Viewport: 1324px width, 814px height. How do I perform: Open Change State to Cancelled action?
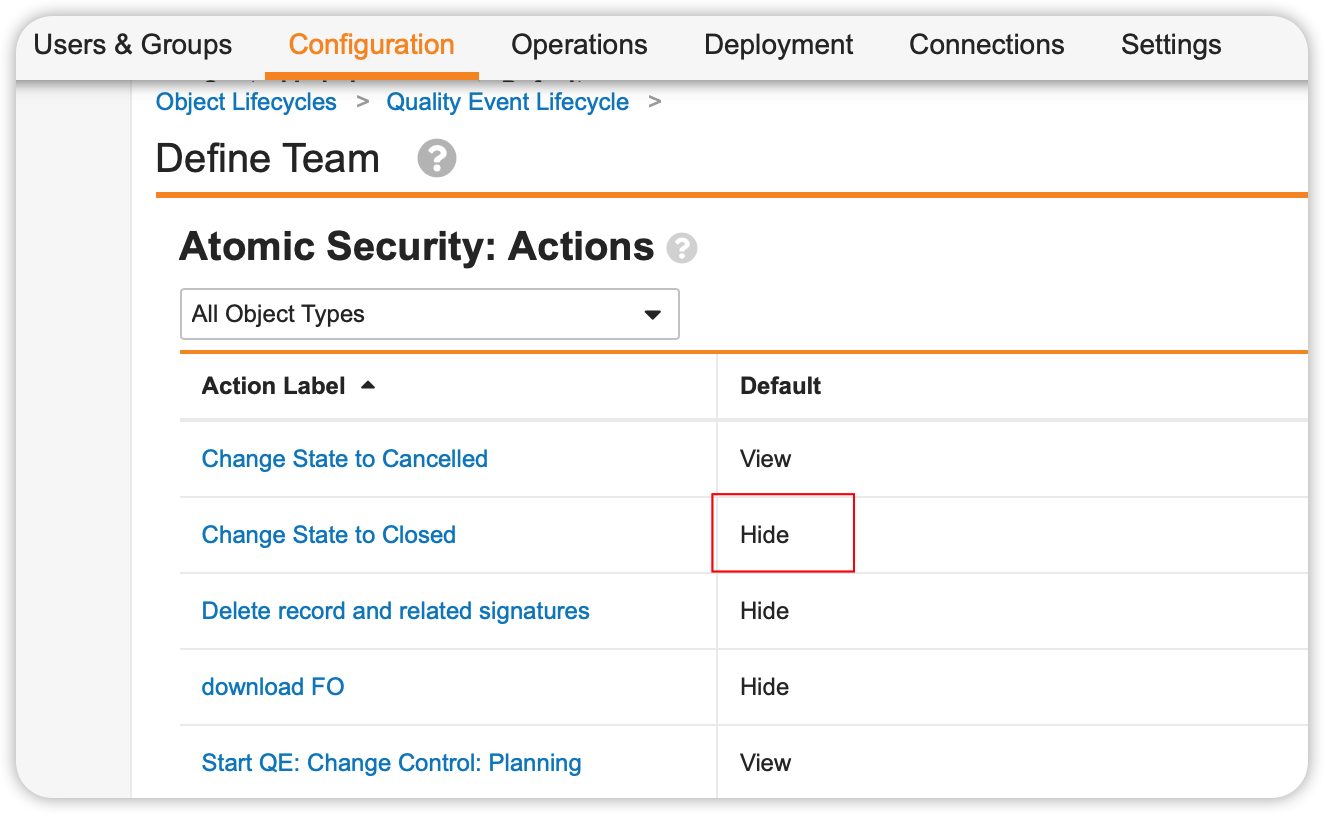[x=344, y=459]
